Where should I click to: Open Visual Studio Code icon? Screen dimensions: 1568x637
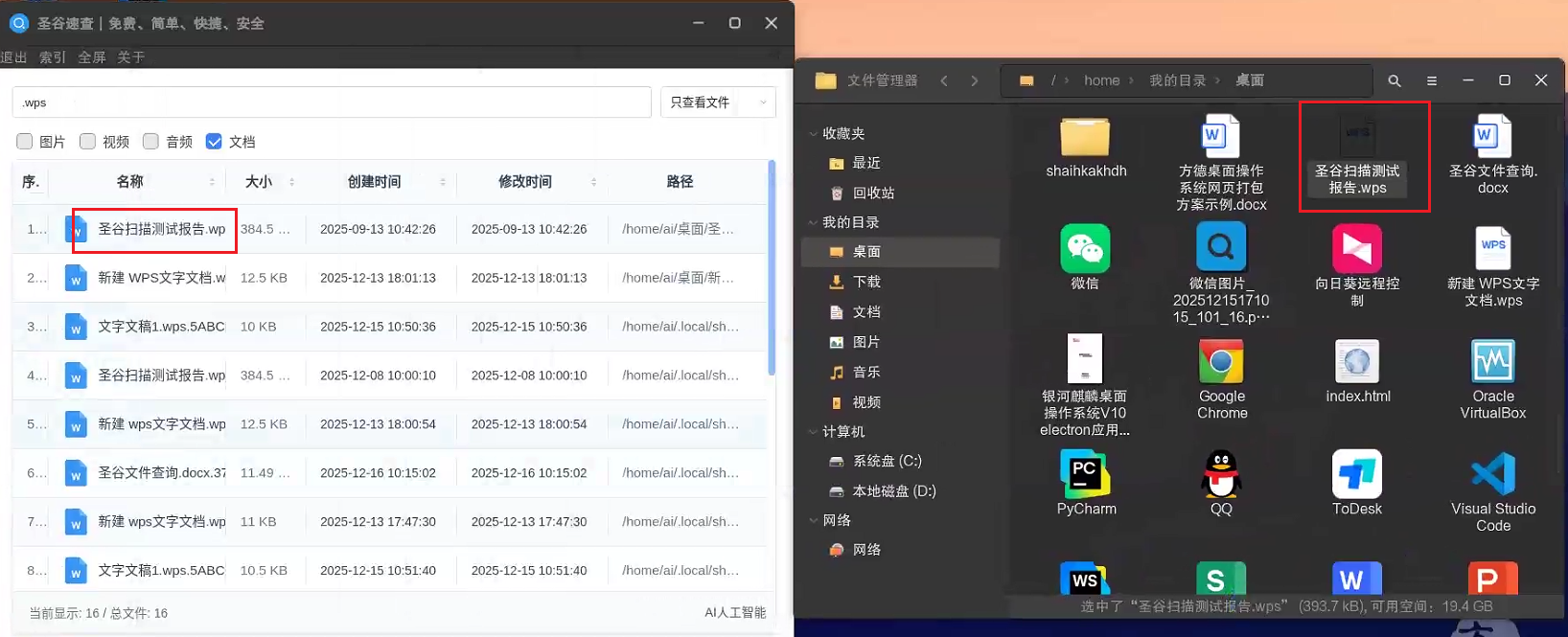(1492, 475)
